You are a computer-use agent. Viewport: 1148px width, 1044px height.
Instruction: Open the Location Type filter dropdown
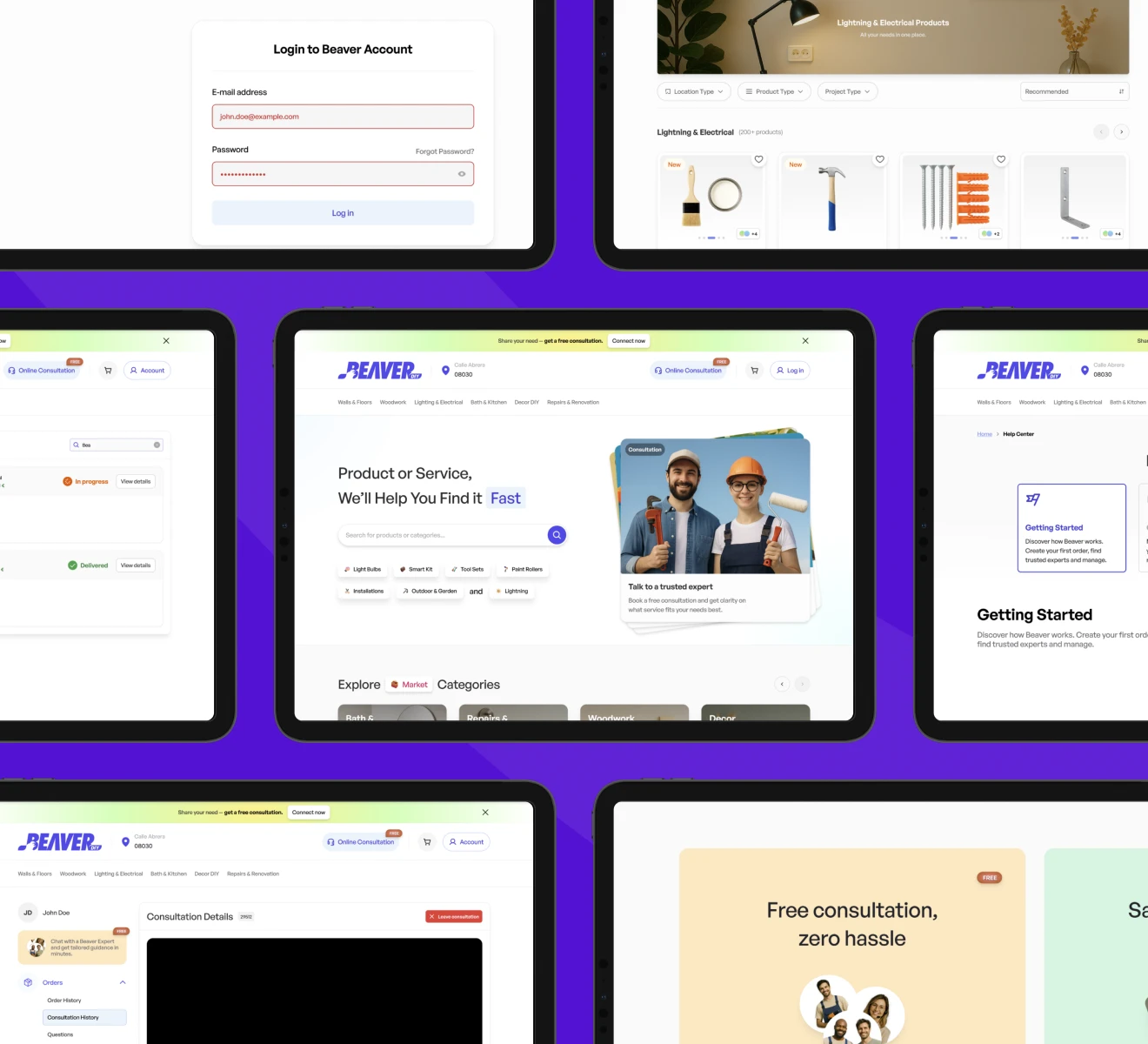coord(693,91)
